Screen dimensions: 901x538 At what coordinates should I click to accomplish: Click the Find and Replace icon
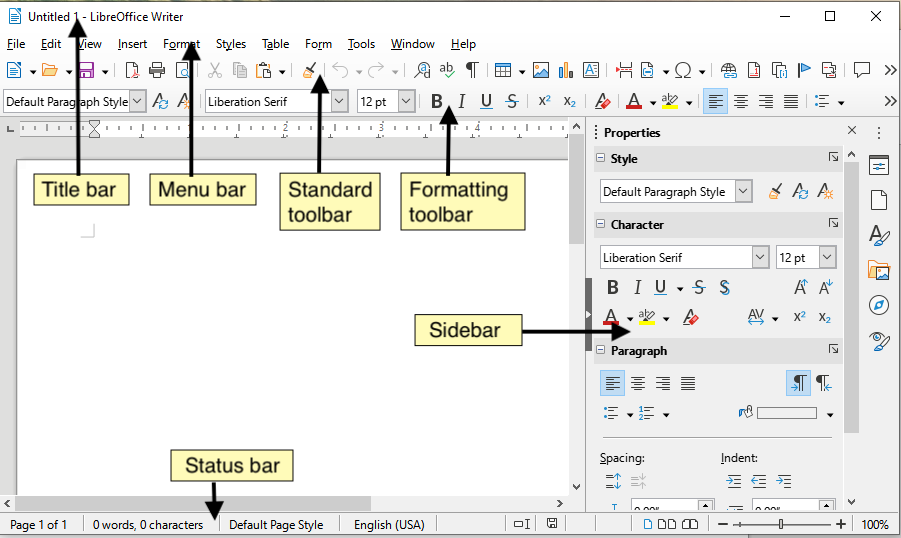[422, 70]
